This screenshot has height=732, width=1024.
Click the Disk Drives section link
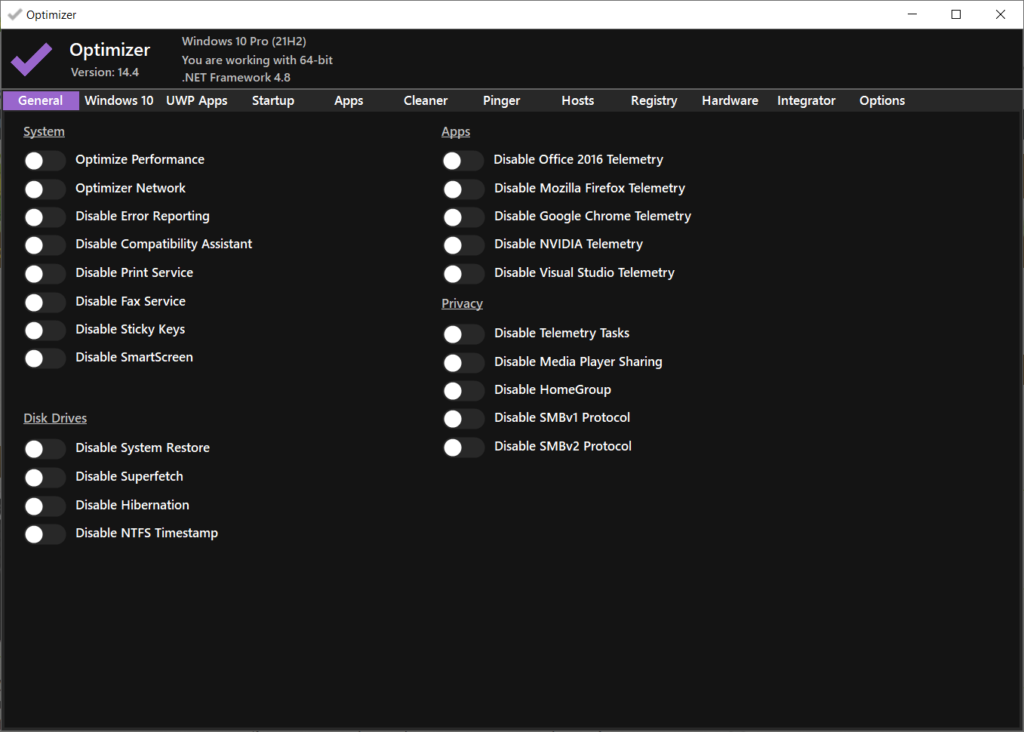[55, 419]
